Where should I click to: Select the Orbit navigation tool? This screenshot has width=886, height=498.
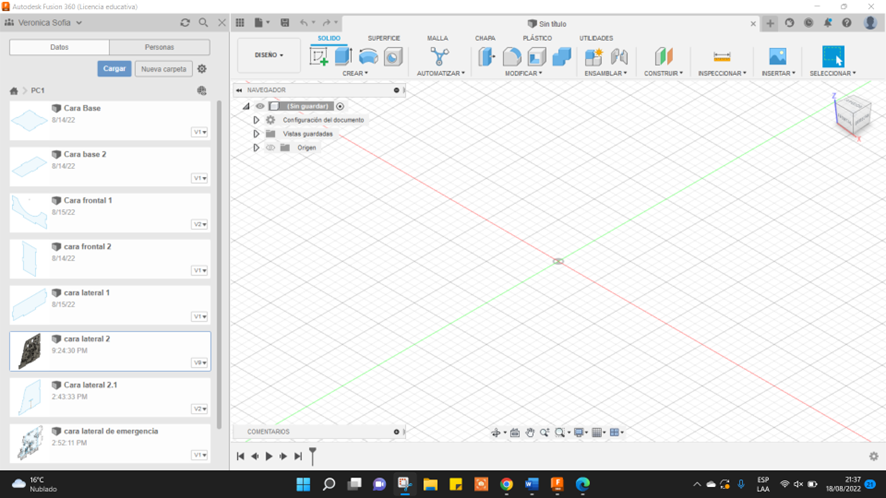[x=496, y=432]
